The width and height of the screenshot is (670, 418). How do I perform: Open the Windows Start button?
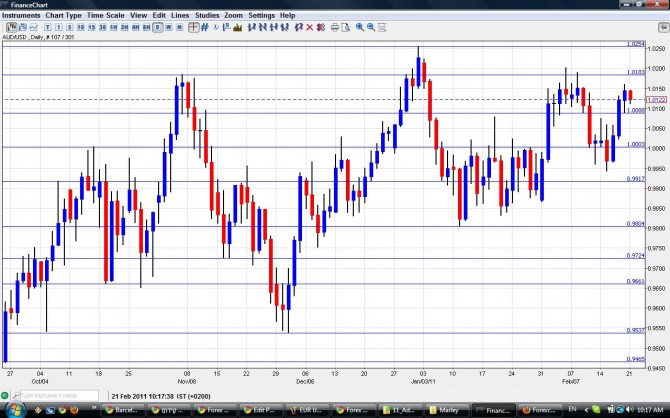pyautogui.click(x=15, y=409)
